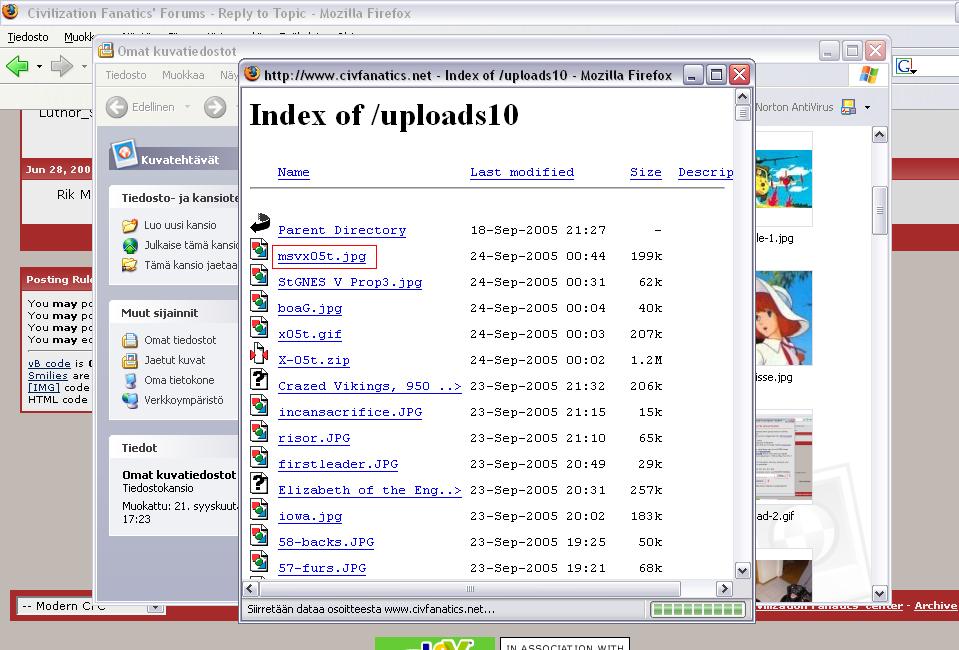Click Edellinen back button in Omat kuvatiedostot
This screenshot has height=650, width=959.
[x=141, y=107]
